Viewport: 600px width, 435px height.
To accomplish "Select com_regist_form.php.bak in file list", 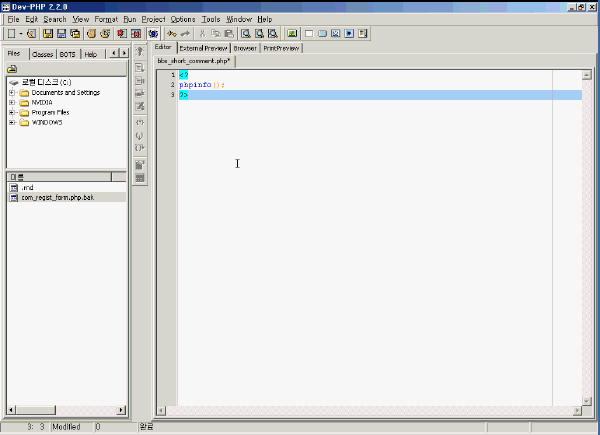I will (x=58, y=197).
